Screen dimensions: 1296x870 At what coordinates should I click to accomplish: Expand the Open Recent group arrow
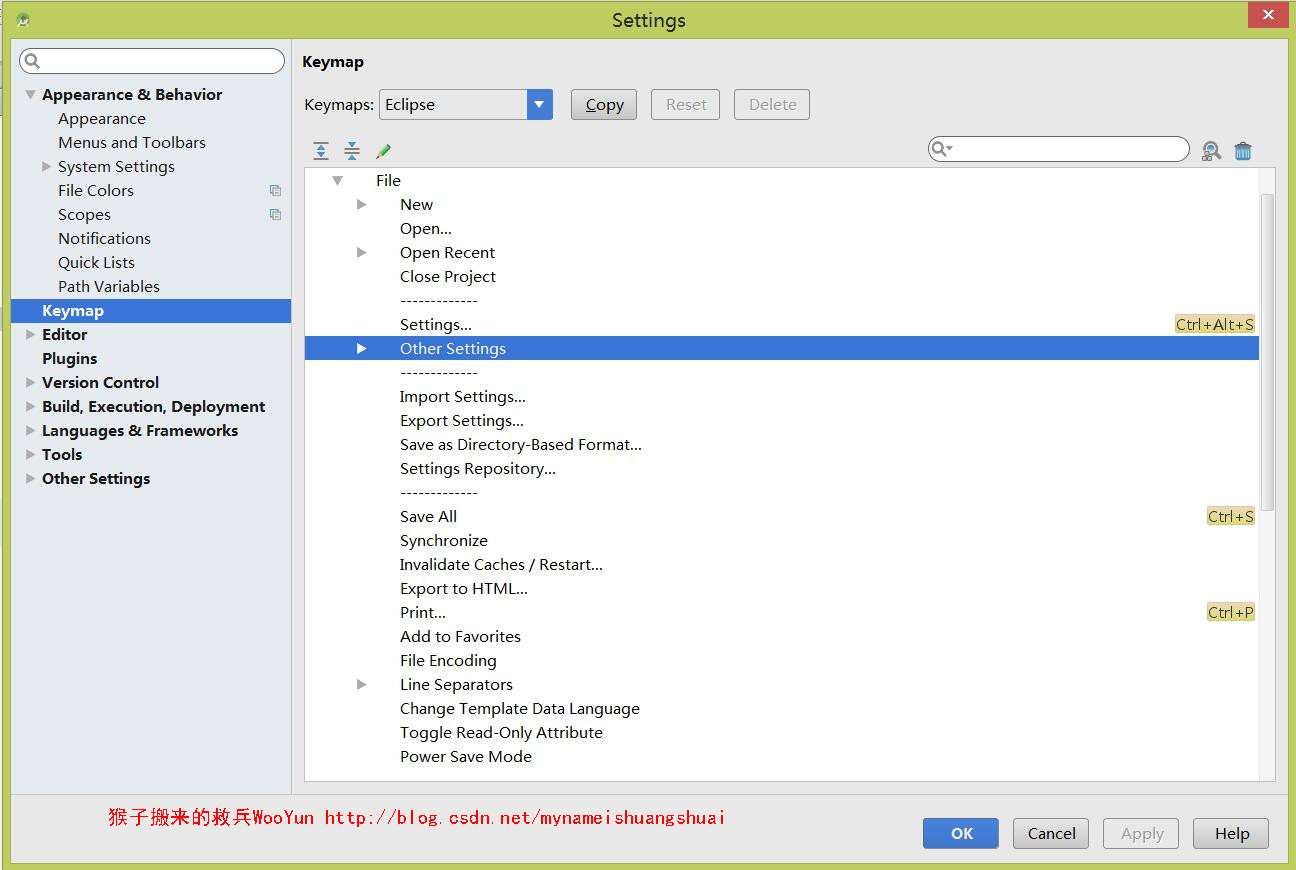coord(362,252)
